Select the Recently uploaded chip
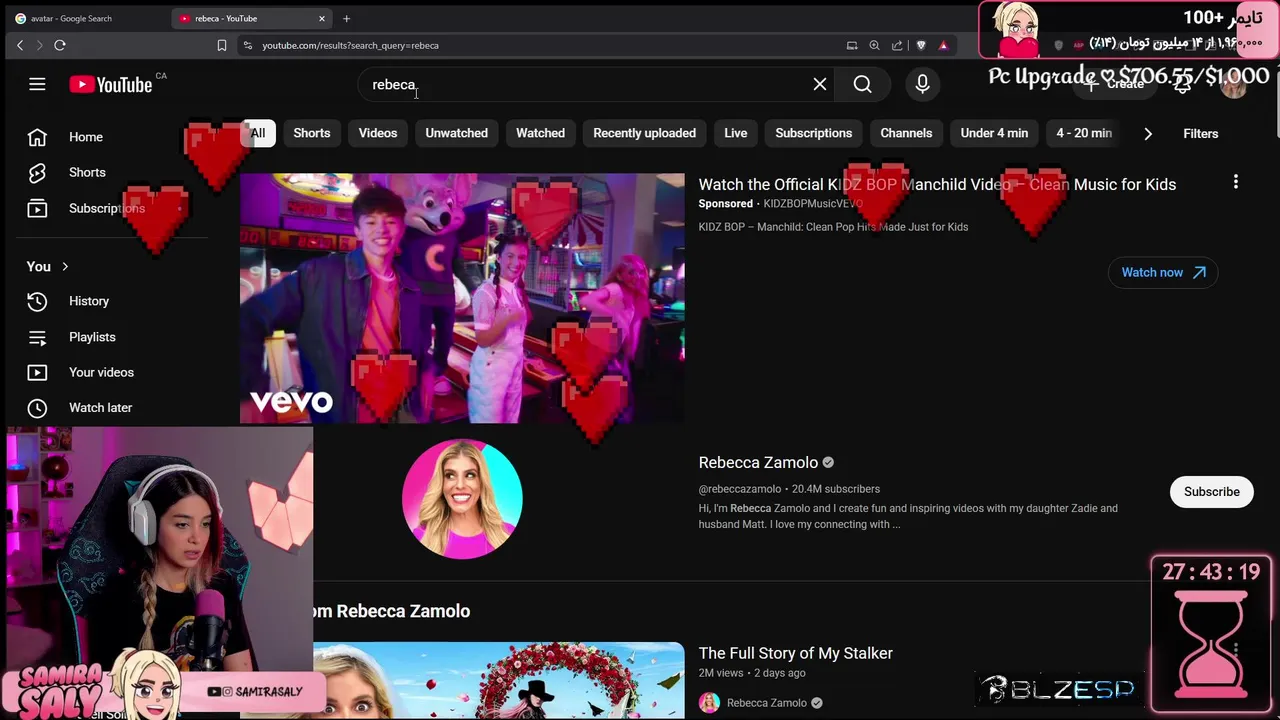The width and height of the screenshot is (1280, 720). [644, 133]
